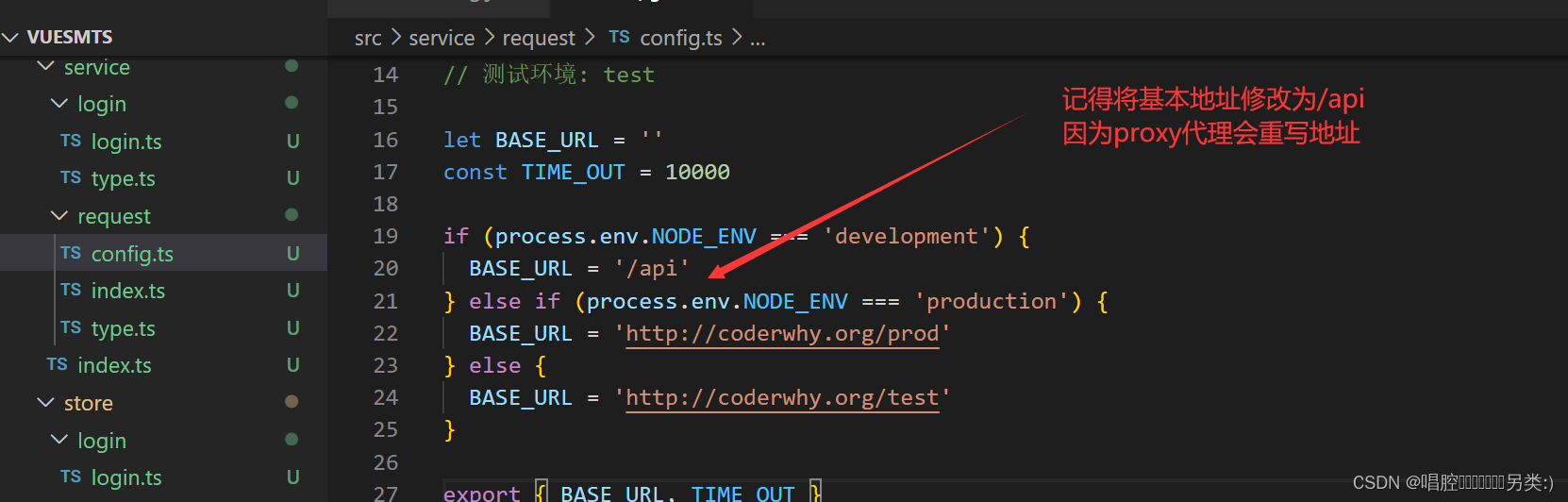Click git status dot on service folder

coord(292,66)
